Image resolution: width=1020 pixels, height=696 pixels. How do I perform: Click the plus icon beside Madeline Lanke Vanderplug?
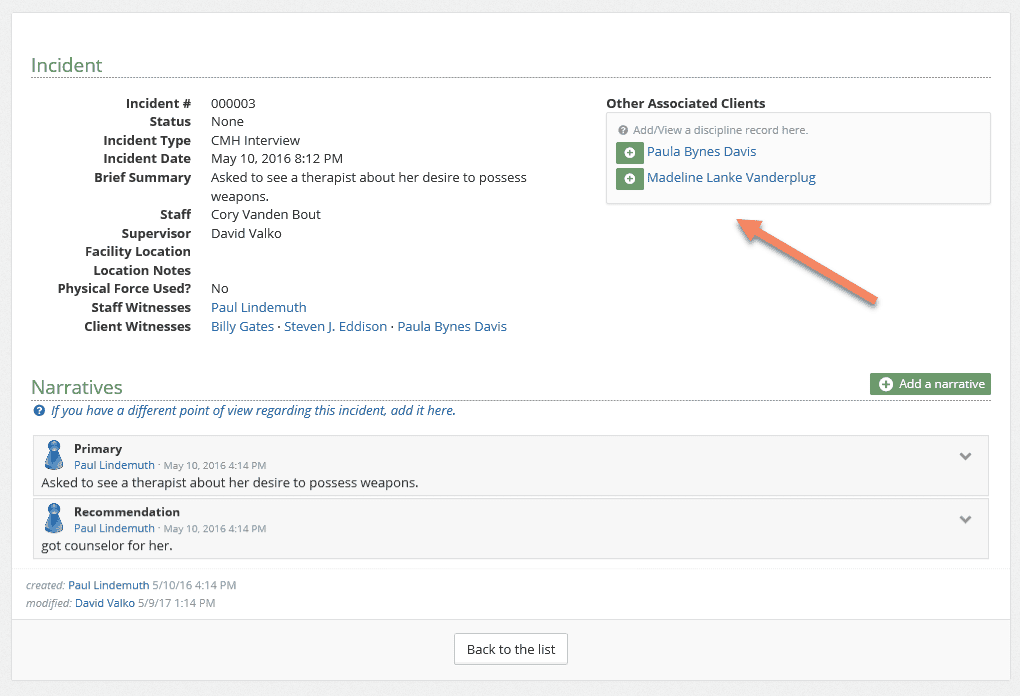pos(629,179)
